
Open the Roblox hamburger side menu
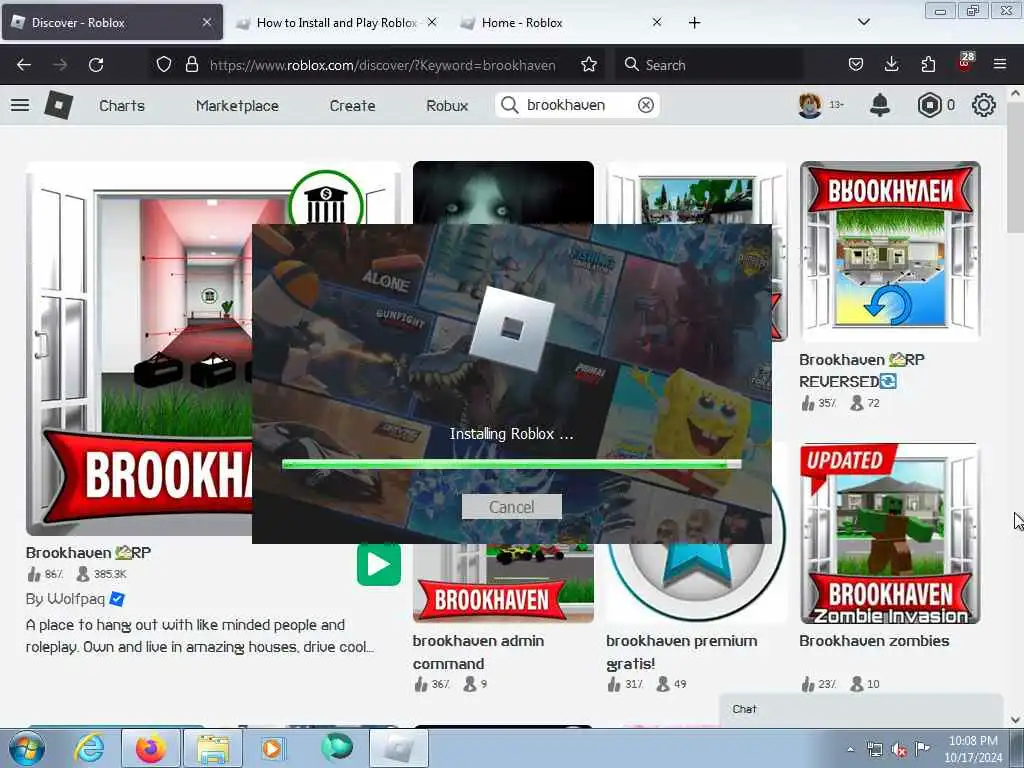click(x=20, y=105)
